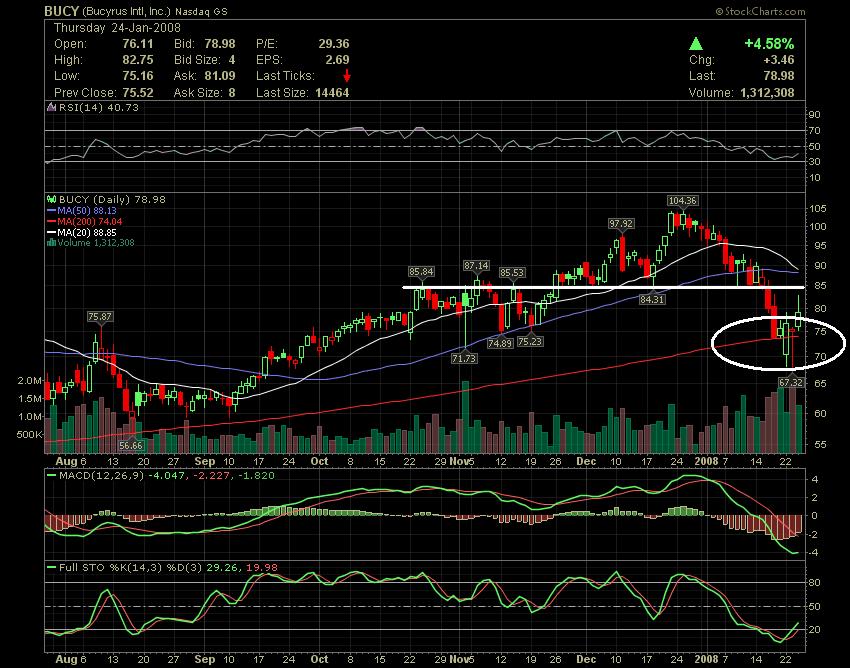The image size is (850, 668).
Task: Click the Low value 75.16
Action: 138,76
